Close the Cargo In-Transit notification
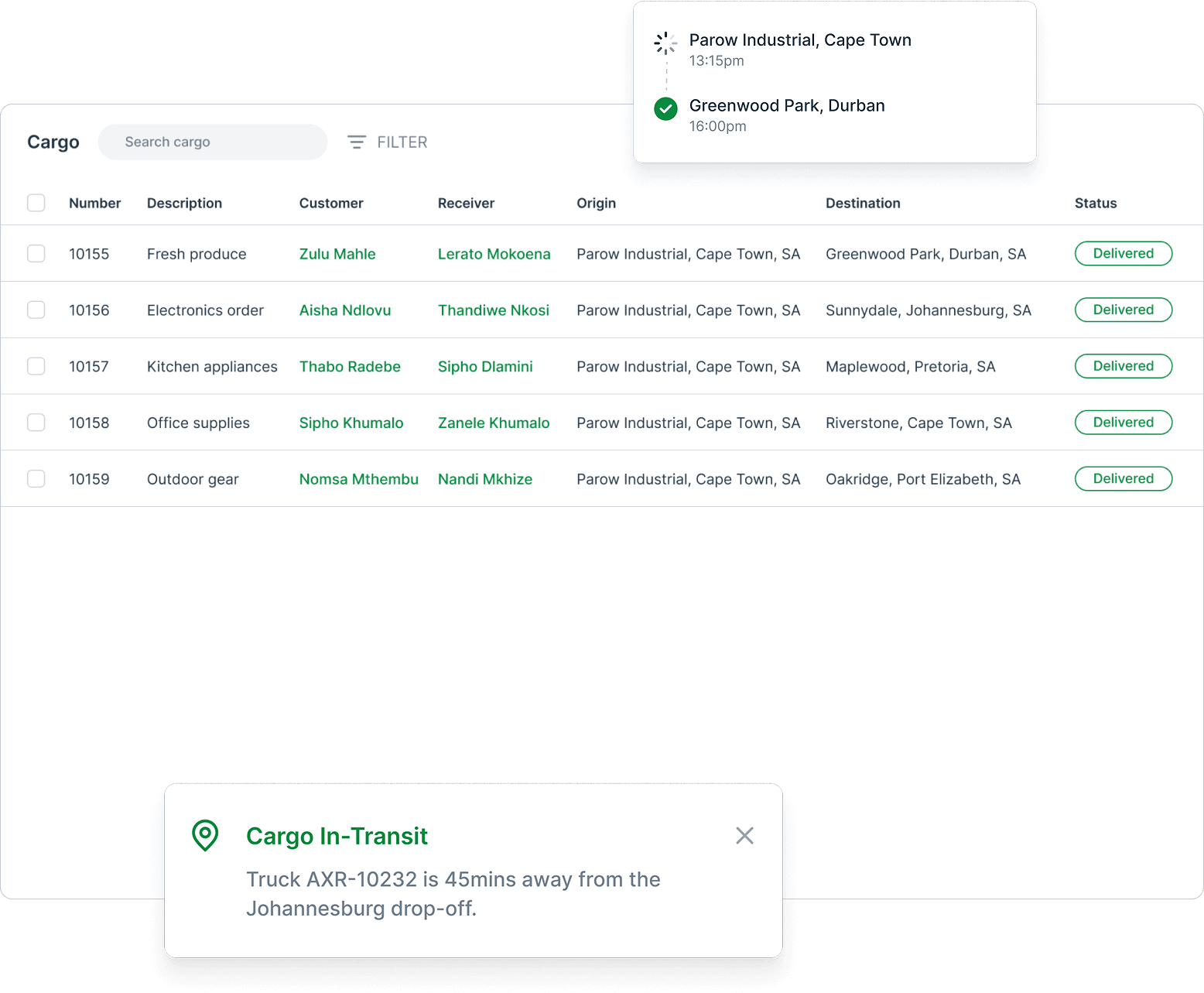Screen dimensions: 1204x993 (x=744, y=836)
